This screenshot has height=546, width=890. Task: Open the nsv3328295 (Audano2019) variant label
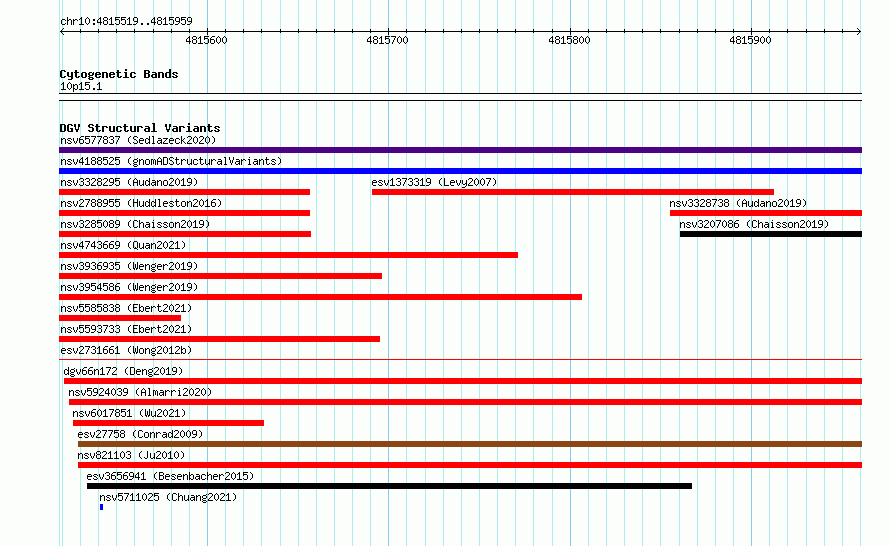tap(129, 182)
